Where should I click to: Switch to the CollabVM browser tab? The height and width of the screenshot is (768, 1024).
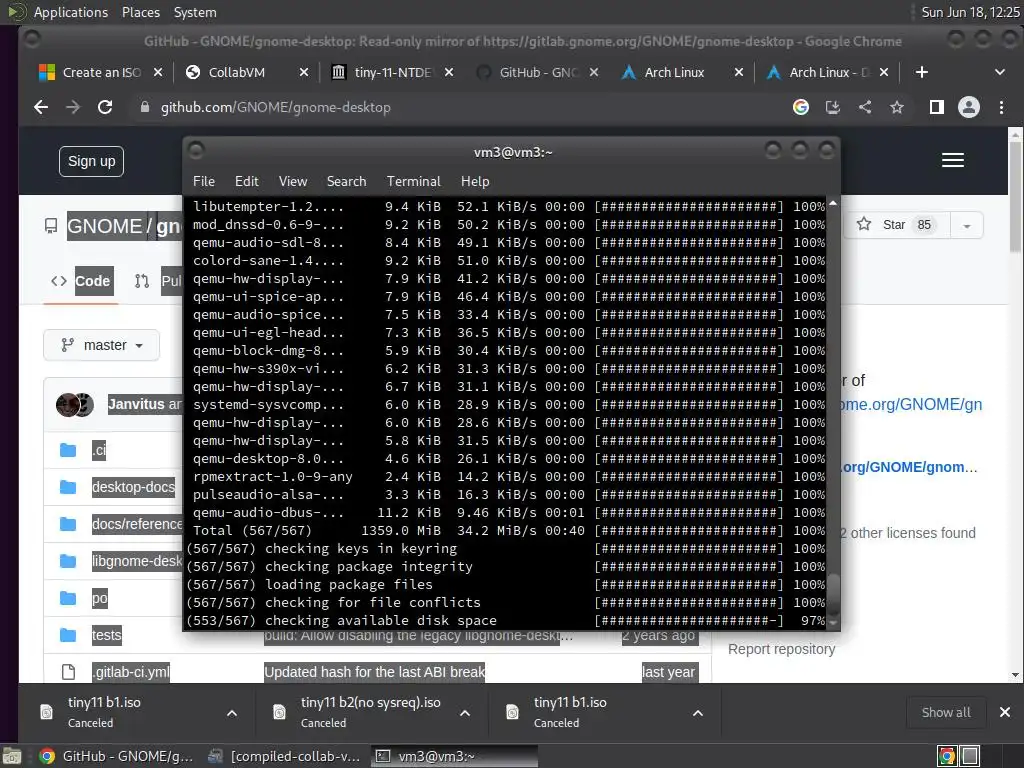pos(247,72)
